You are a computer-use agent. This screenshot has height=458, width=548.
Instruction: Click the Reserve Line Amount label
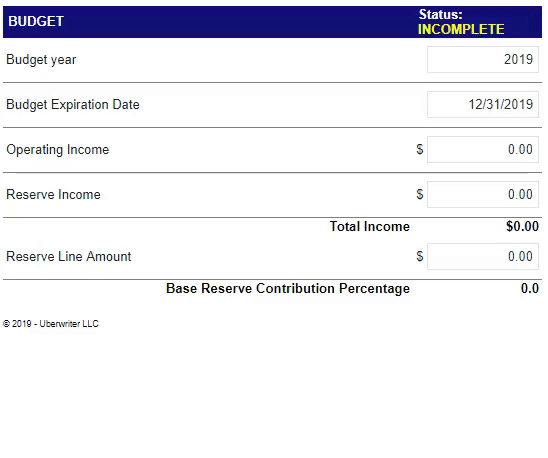pos(69,257)
